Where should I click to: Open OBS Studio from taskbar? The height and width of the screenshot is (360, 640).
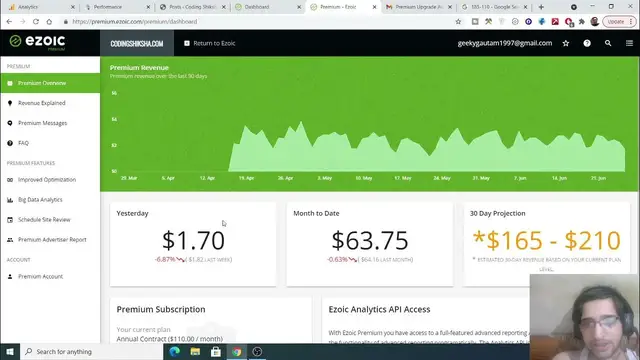pyautogui.click(x=257, y=351)
